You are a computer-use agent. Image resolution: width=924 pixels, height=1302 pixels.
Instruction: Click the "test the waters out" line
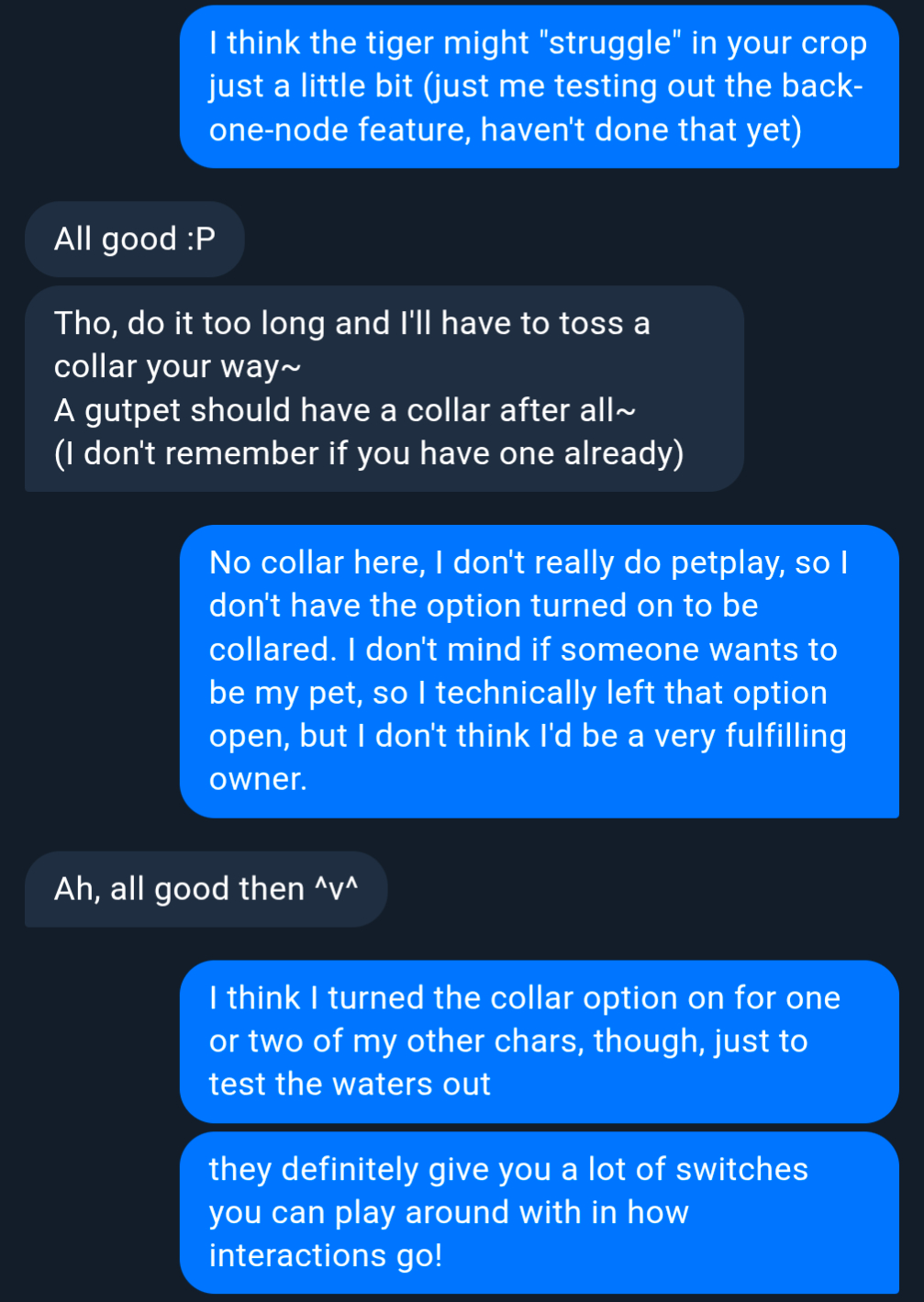click(x=350, y=1085)
